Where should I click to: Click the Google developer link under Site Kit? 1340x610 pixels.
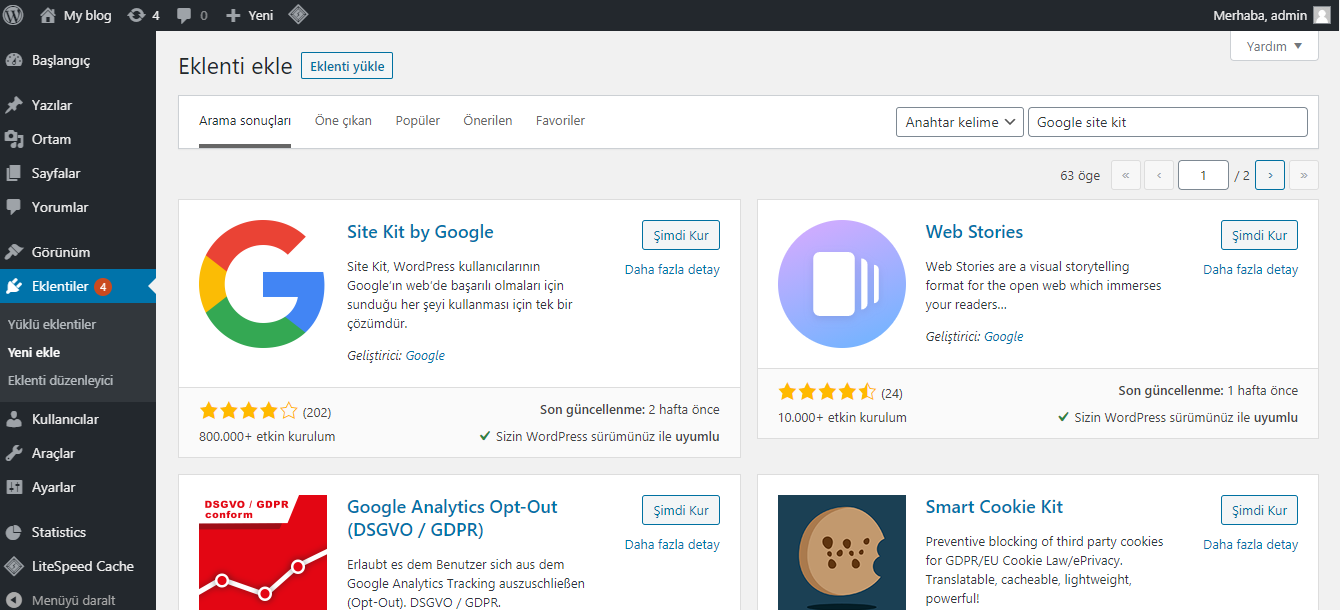425,356
